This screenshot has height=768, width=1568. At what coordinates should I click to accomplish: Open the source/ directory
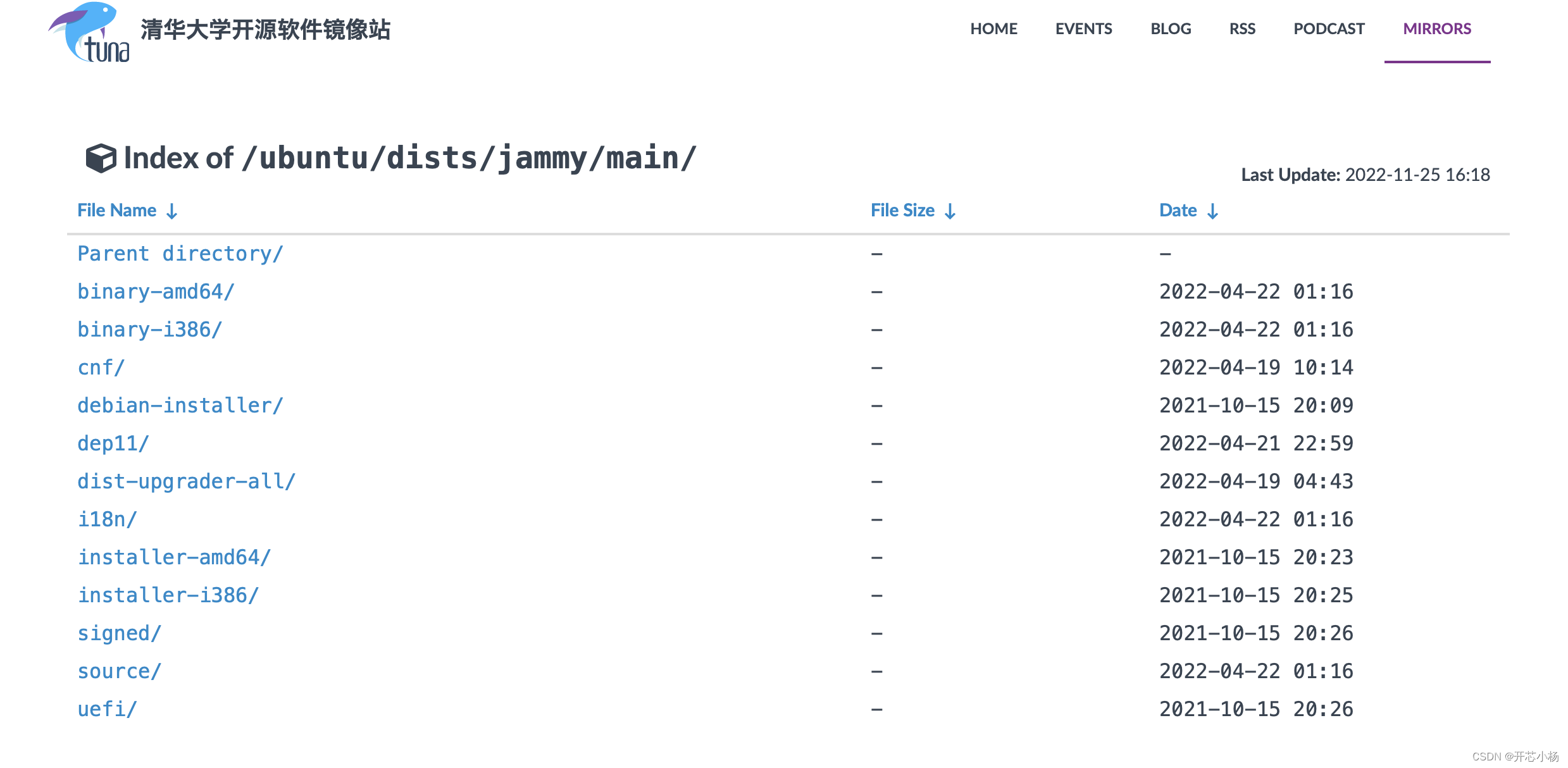pos(120,671)
